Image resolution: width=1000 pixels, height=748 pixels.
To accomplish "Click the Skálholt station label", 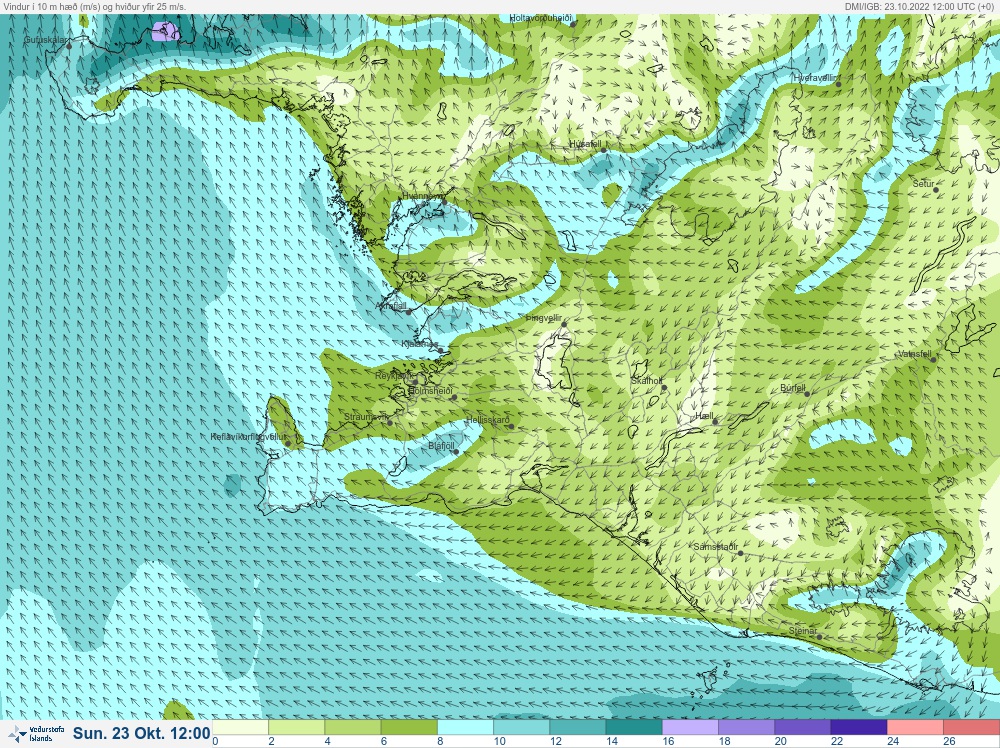I will 647,381.
